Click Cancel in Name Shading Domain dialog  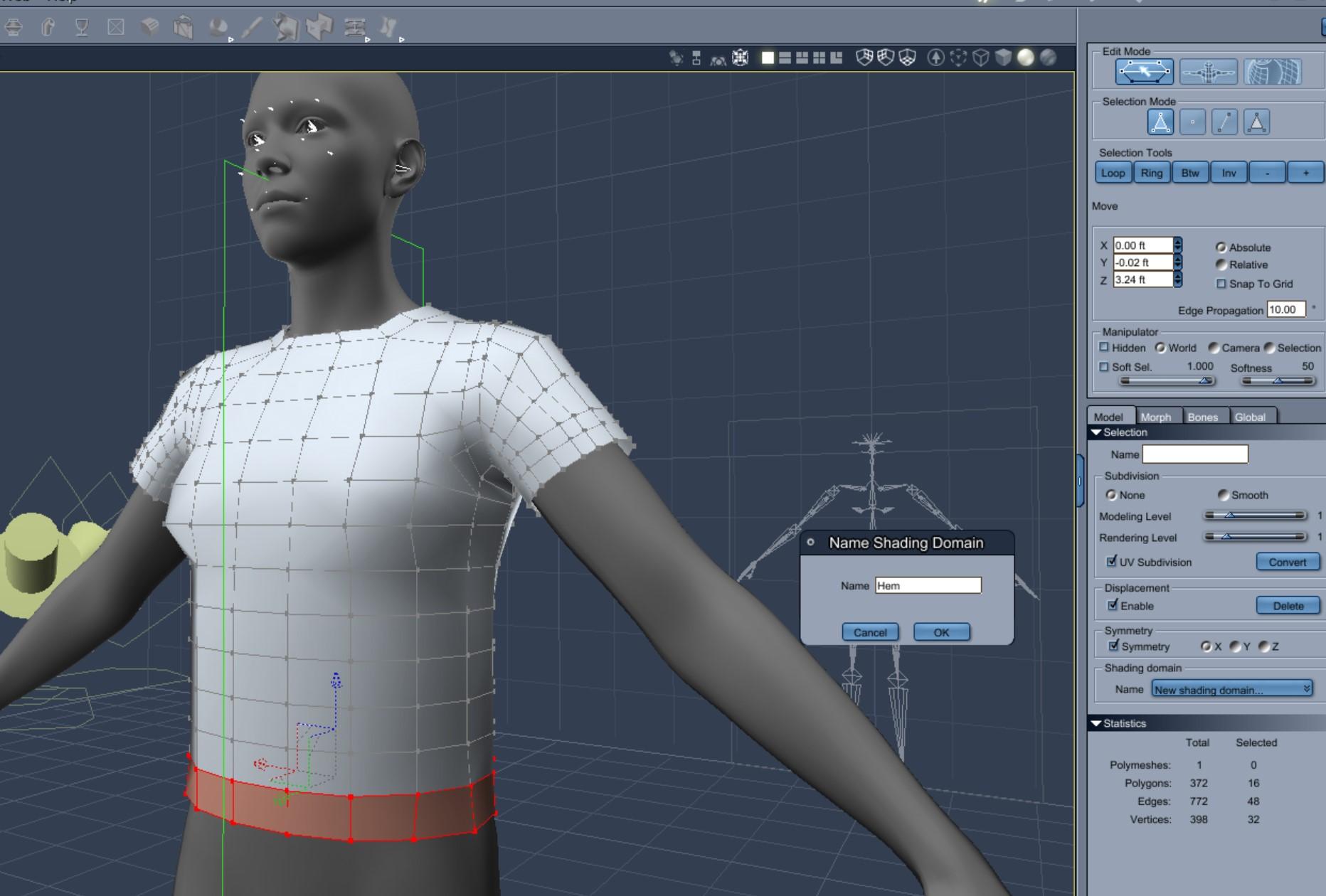point(870,632)
